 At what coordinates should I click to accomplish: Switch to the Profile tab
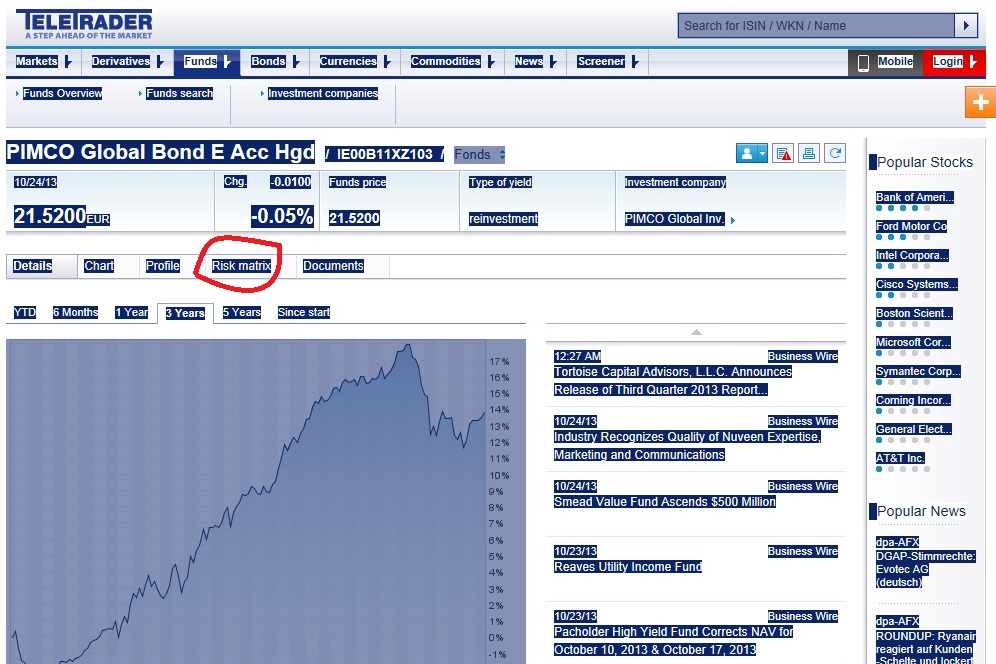[x=163, y=266]
